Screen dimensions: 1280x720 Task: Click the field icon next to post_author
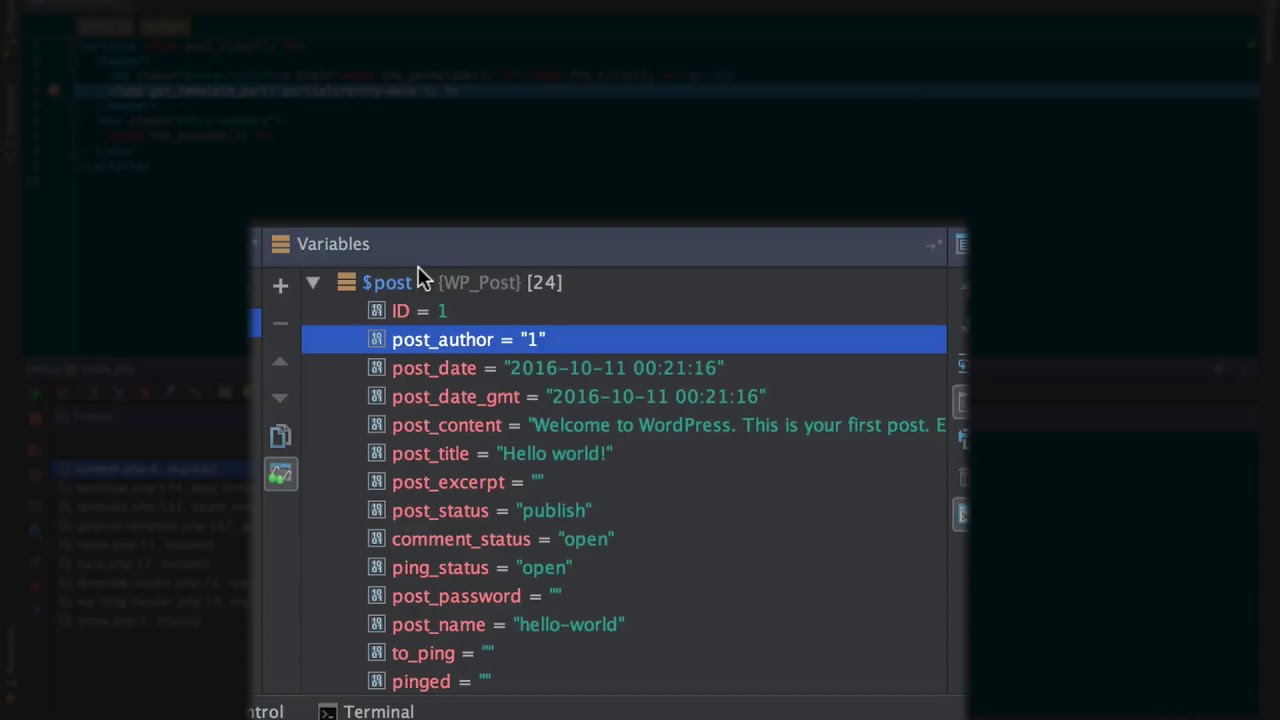pyautogui.click(x=376, y=340)
